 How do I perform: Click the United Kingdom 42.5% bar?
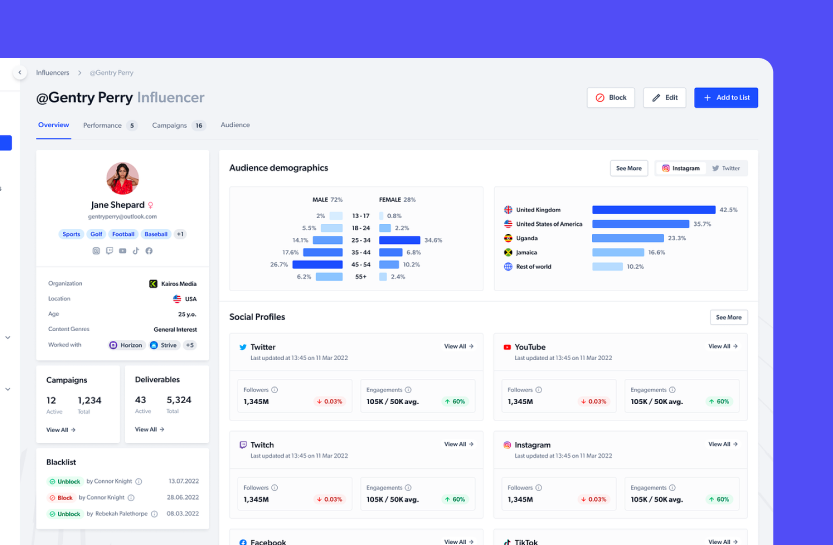pyautogui.click(x=654, y=210)
